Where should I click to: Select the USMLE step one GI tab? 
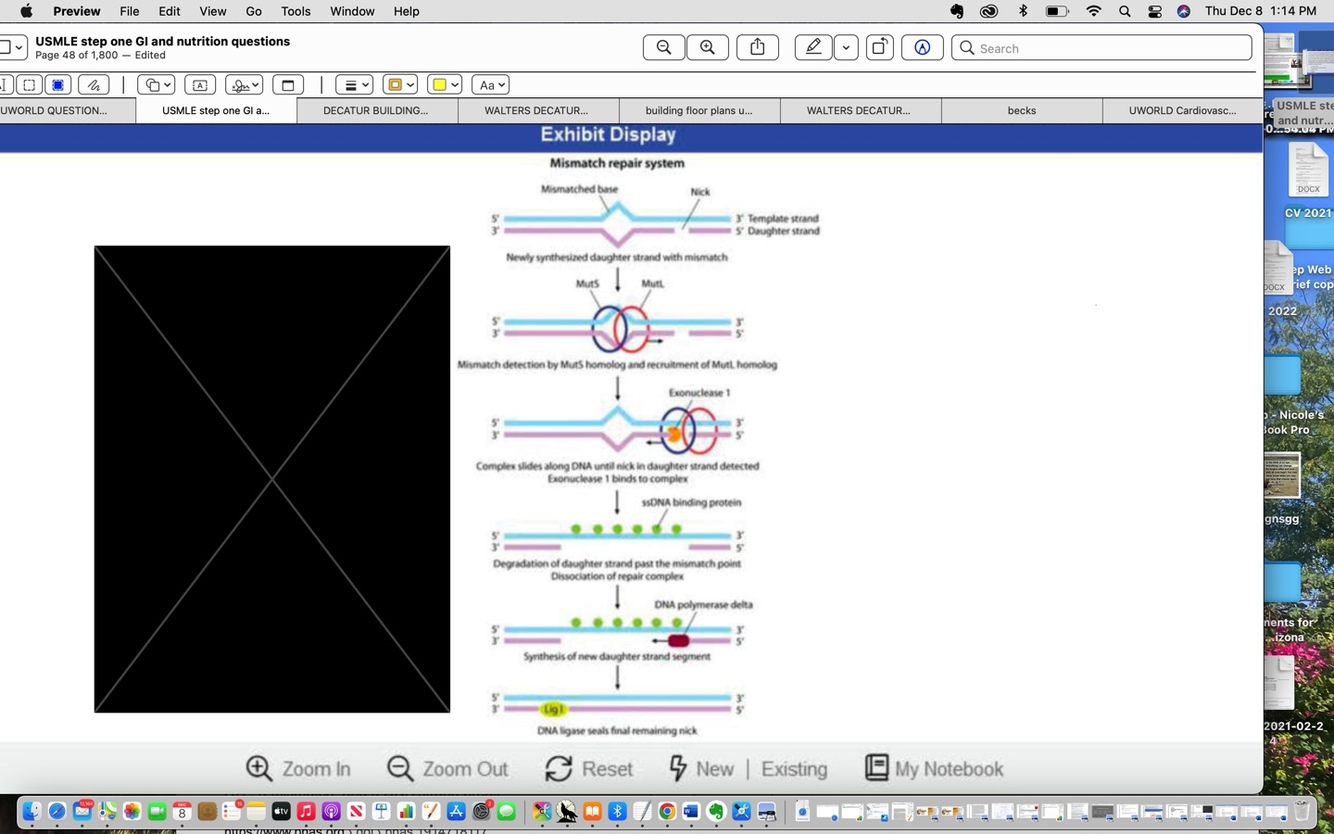click(216, 111)
